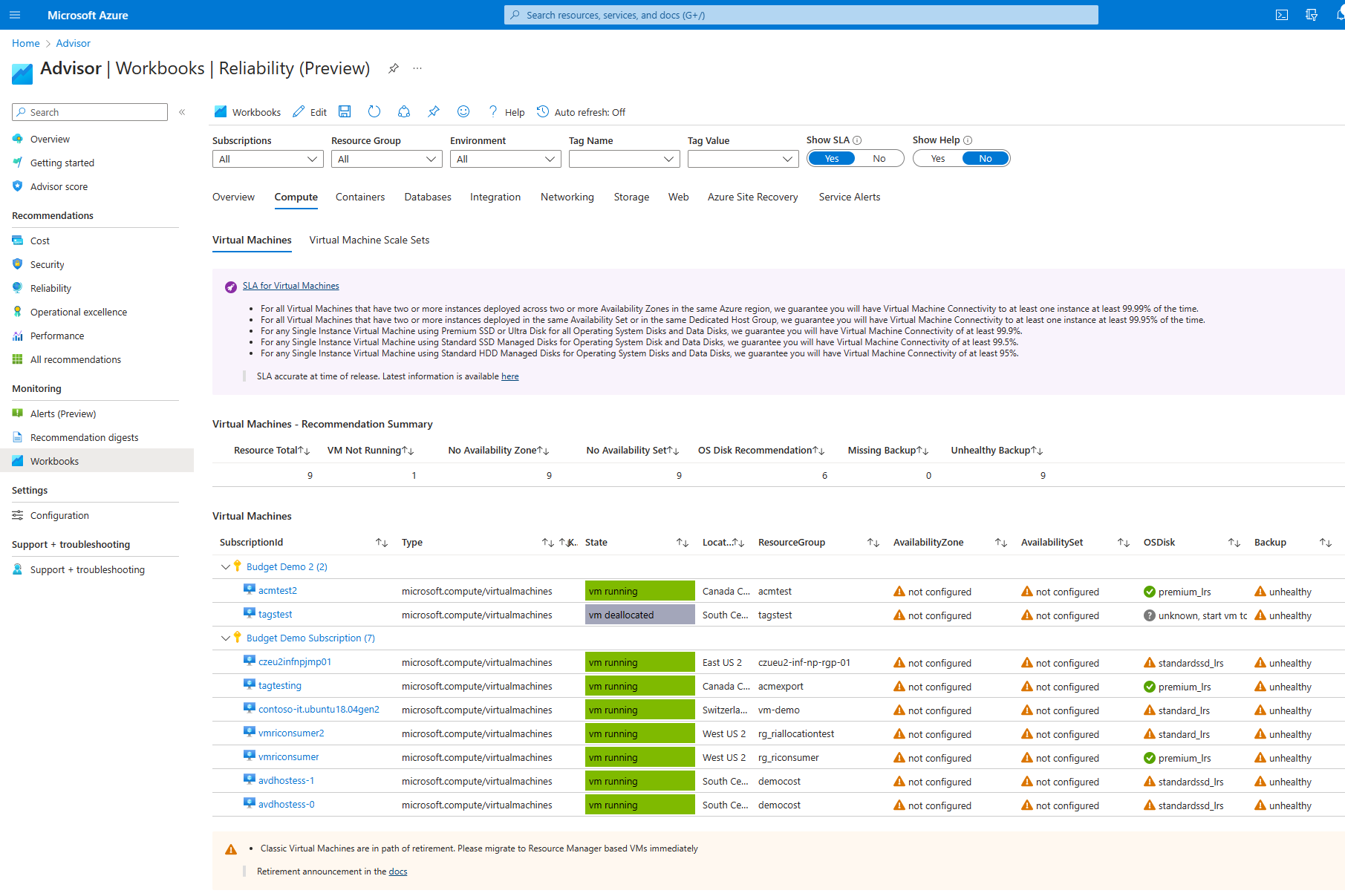
Task: Switch to the Overview tab
Action: point(233,197)
